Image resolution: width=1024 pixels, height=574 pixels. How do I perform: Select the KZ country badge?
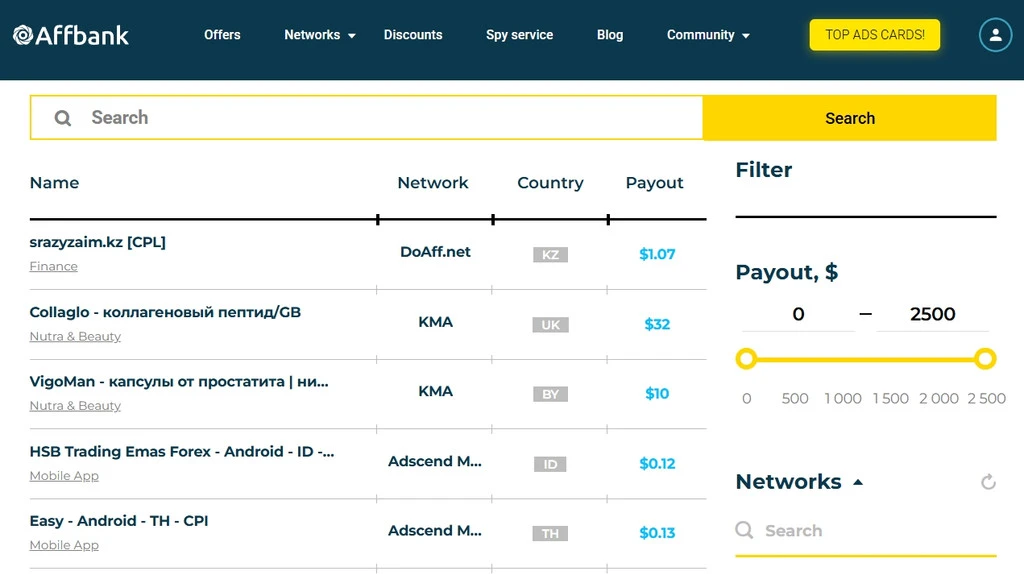[x=550, y=255]
